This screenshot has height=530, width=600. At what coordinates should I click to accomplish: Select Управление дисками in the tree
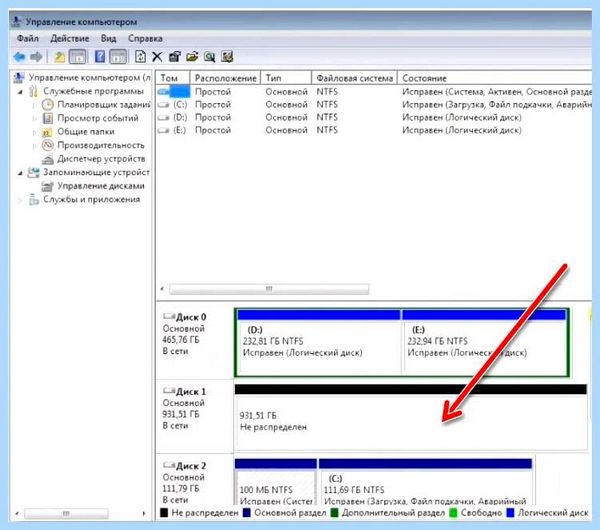point(101,186)
